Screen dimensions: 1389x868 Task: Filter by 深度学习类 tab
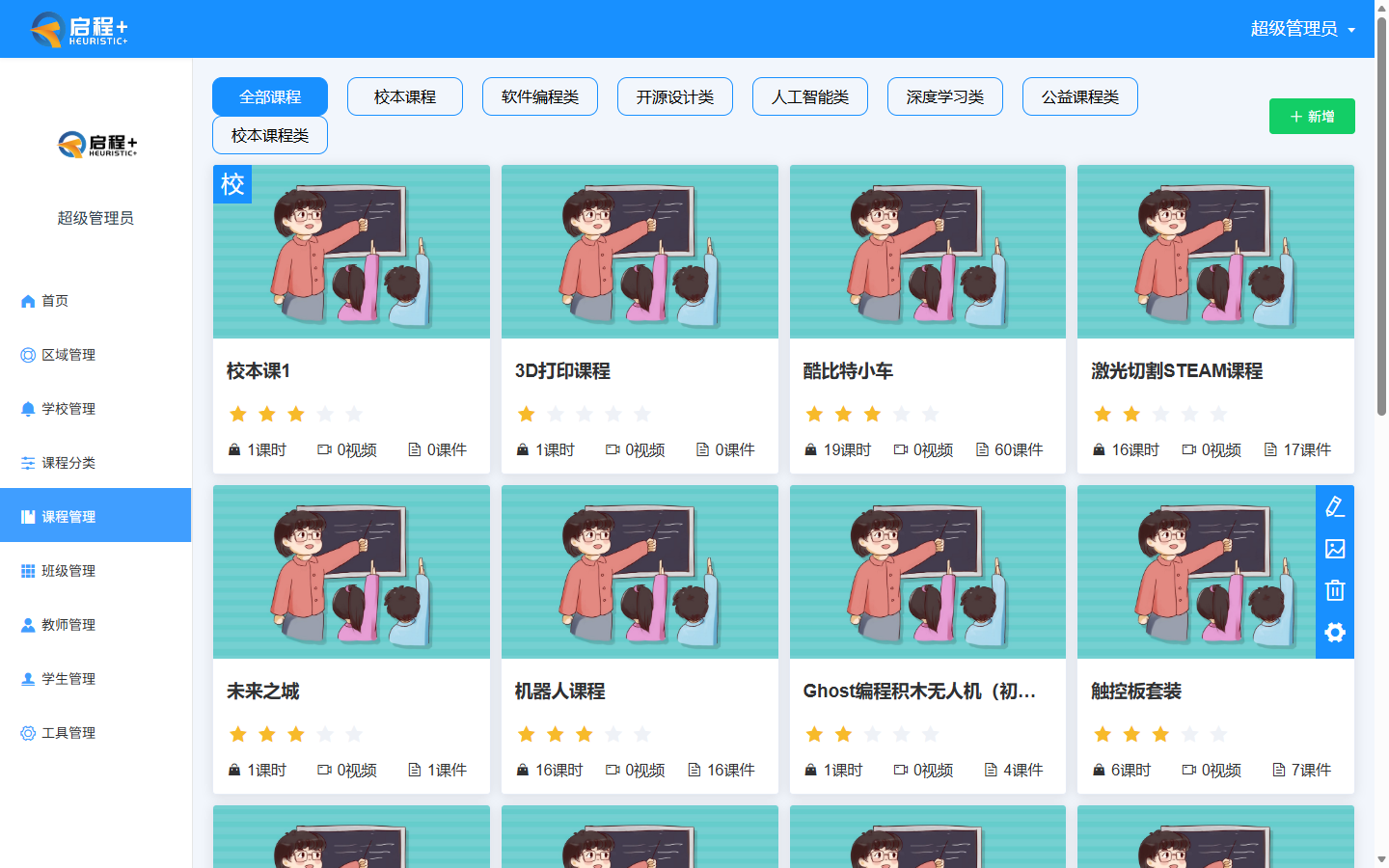tap(945, 96)
